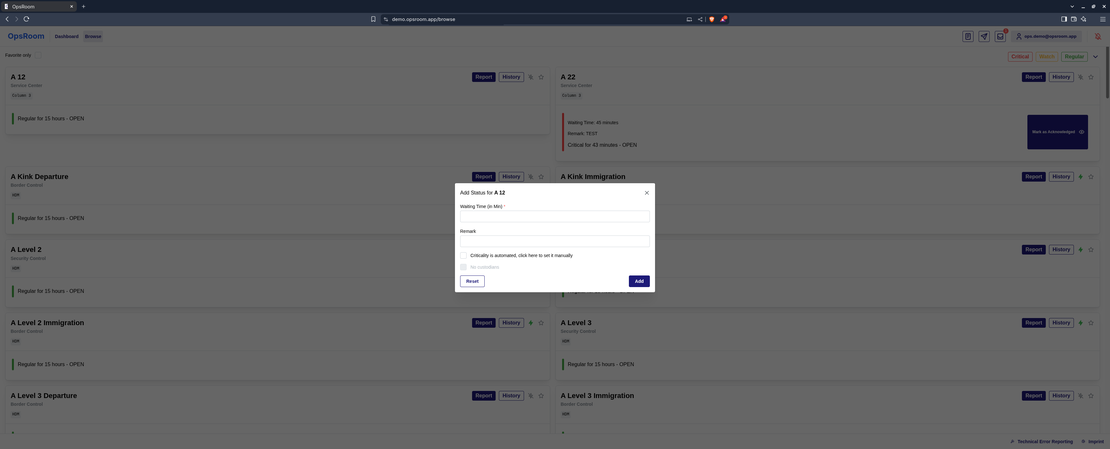Click Report on A Level 3 Departure
This screenshot has height=449, width=1110.
[x=484, y=396]
